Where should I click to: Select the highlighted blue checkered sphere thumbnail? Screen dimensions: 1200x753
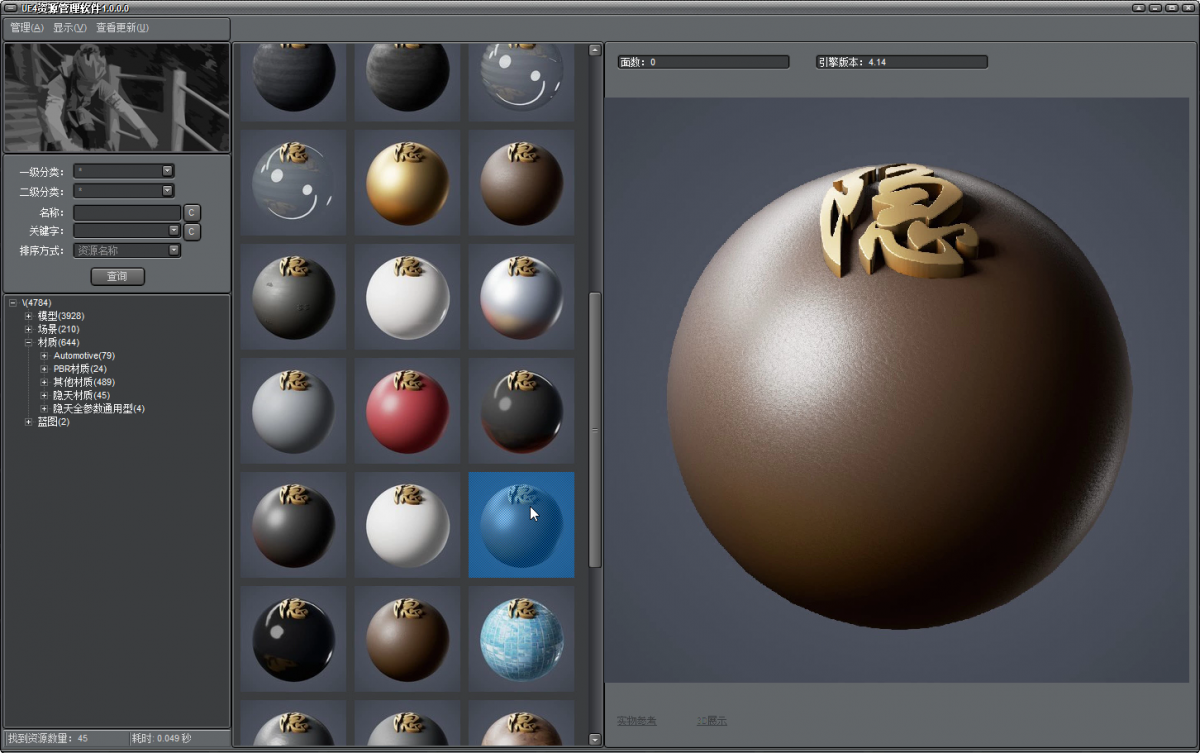[x=521, y=525]
